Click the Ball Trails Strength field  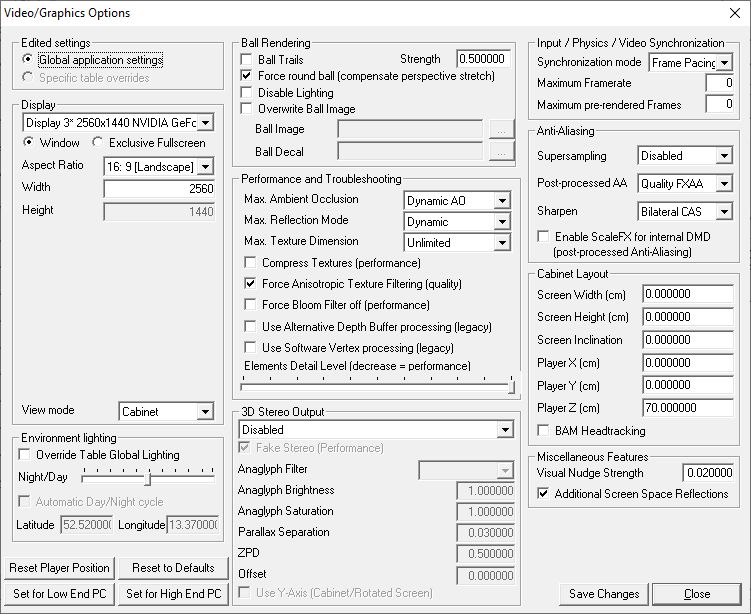point(483,59)
